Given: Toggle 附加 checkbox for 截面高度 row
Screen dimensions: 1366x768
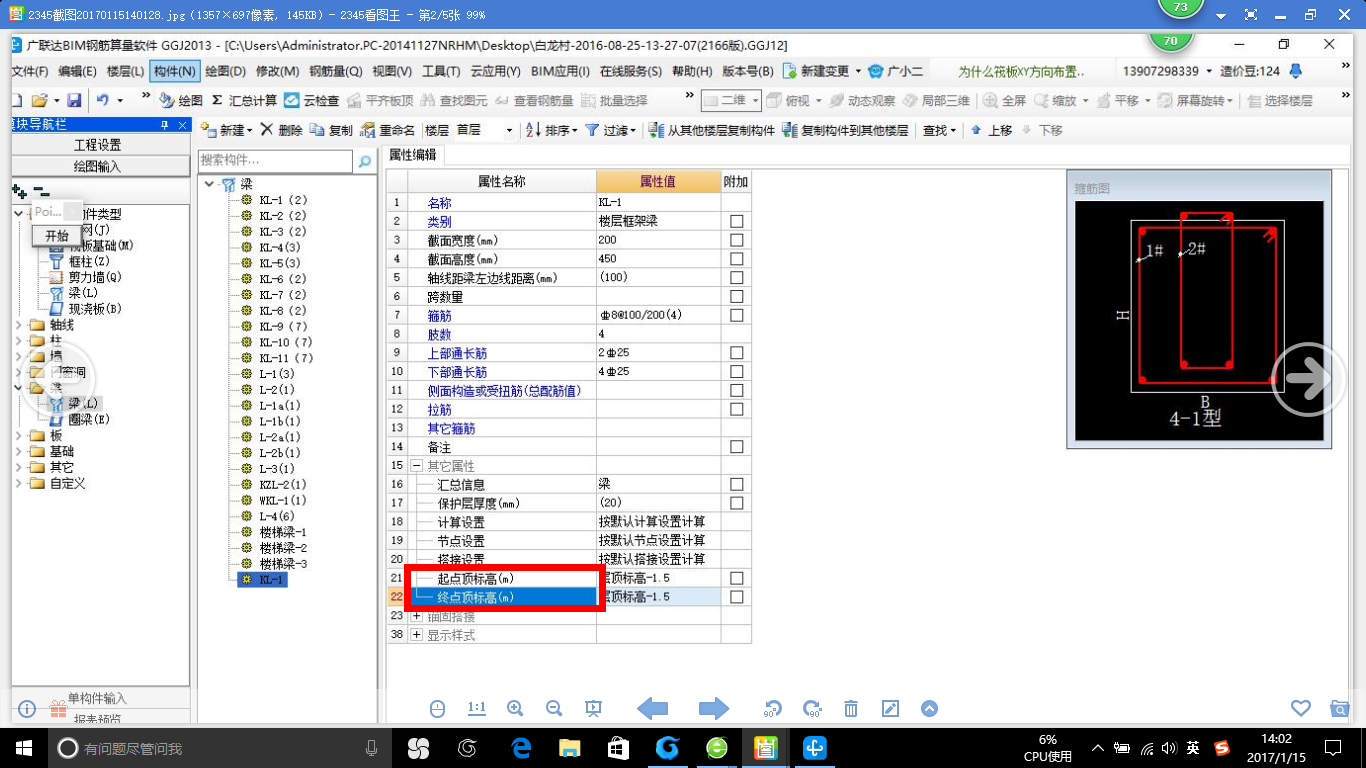Looking at the screenshot, I should coord(737,259).
